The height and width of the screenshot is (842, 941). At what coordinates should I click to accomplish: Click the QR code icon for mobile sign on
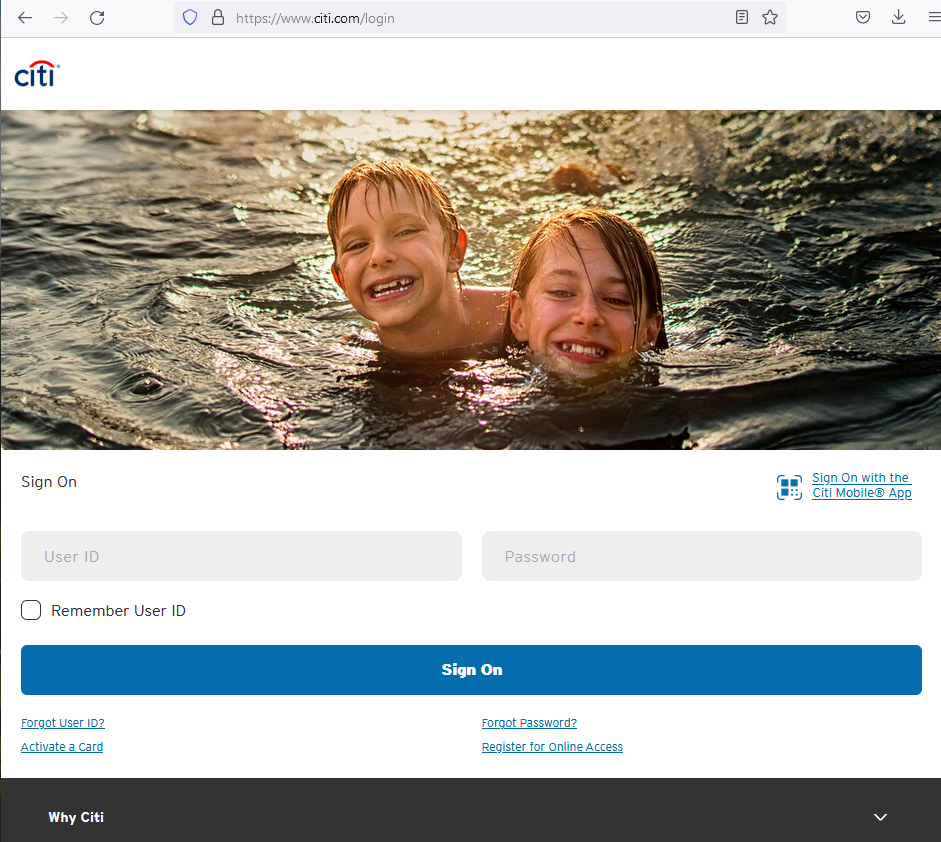[789, 487]
